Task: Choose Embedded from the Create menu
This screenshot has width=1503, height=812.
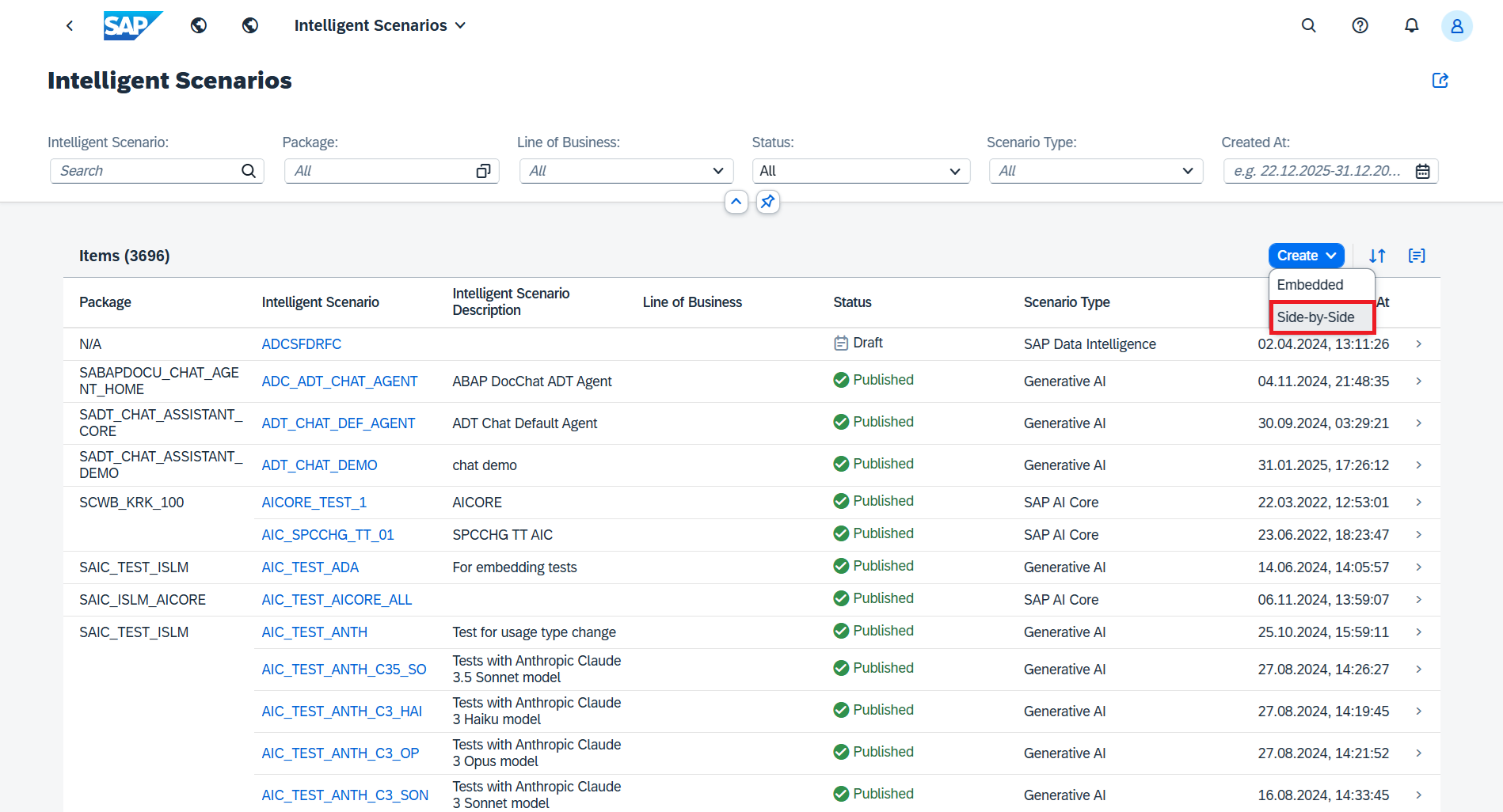Action: [1322, 285]
